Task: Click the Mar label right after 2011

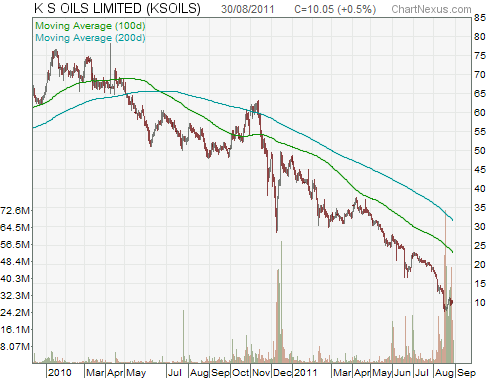Action: (x=342, y=372)
